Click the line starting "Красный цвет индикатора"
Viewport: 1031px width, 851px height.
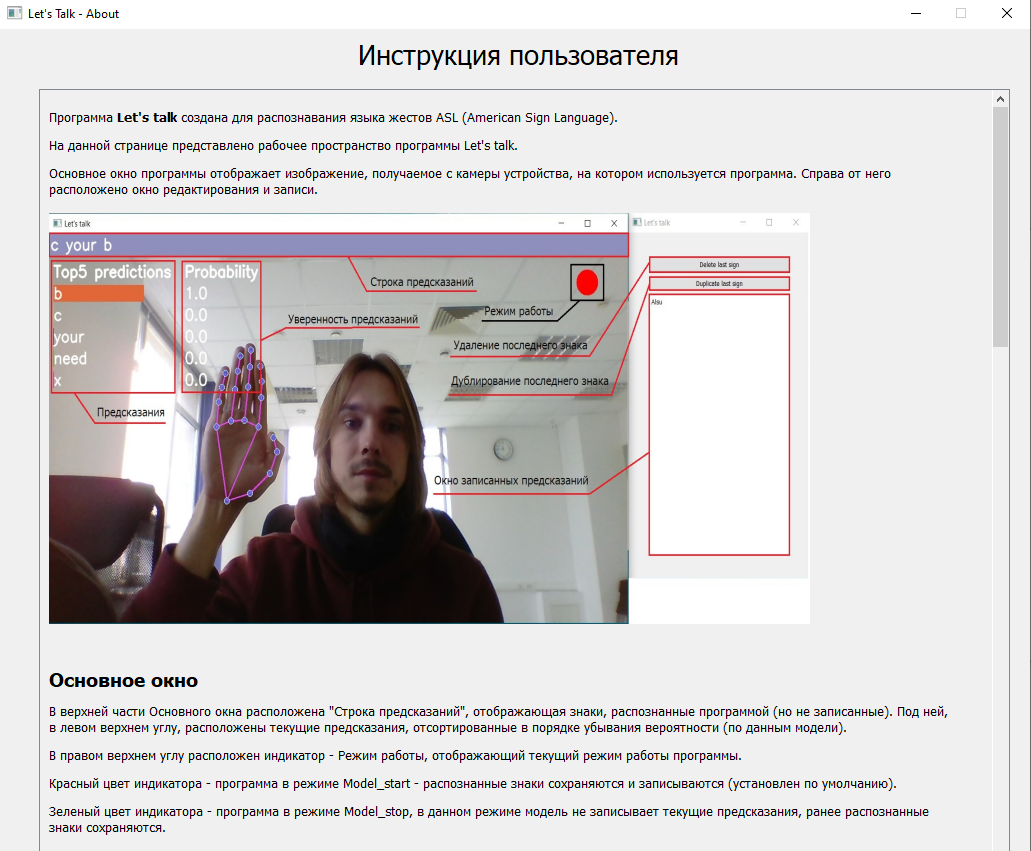(x=472, y=784)
